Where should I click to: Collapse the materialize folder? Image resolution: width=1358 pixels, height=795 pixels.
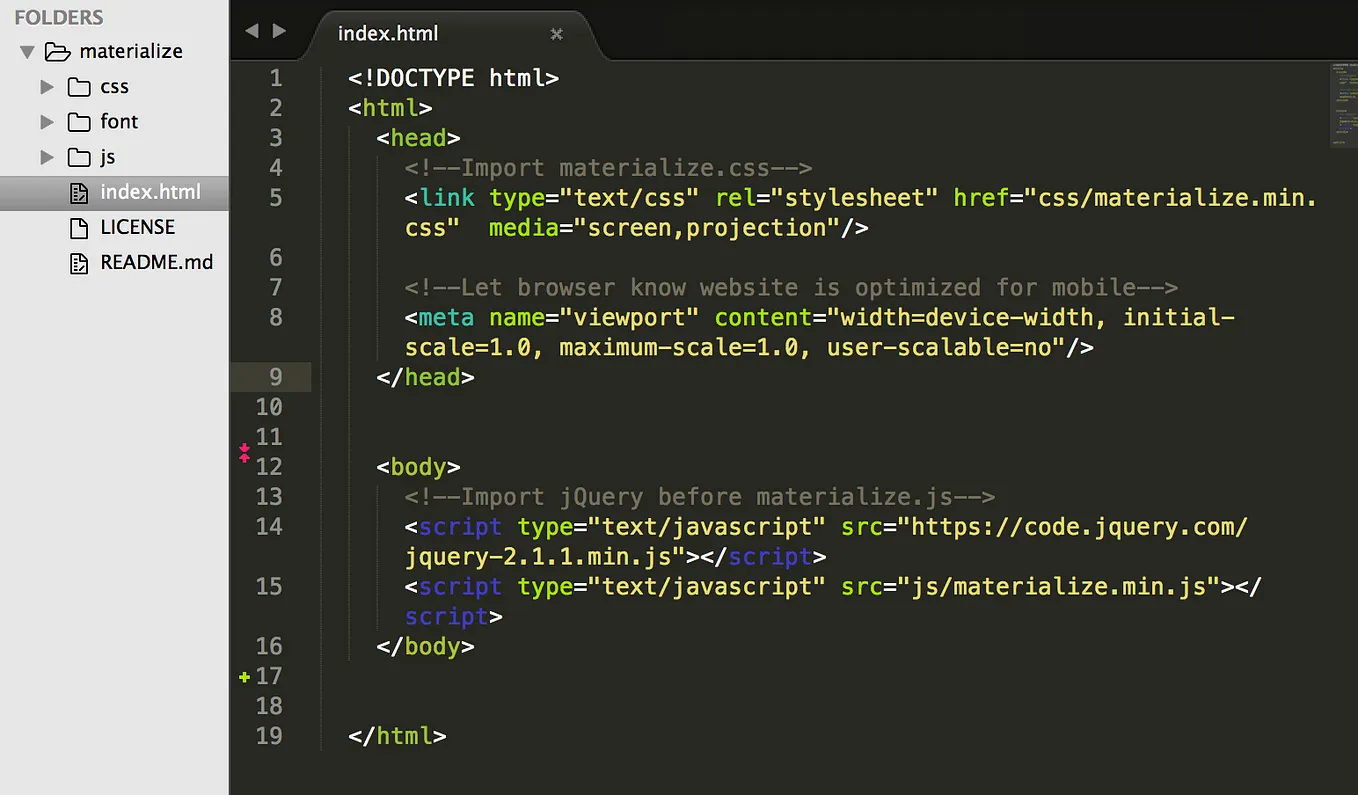[26, 51]
